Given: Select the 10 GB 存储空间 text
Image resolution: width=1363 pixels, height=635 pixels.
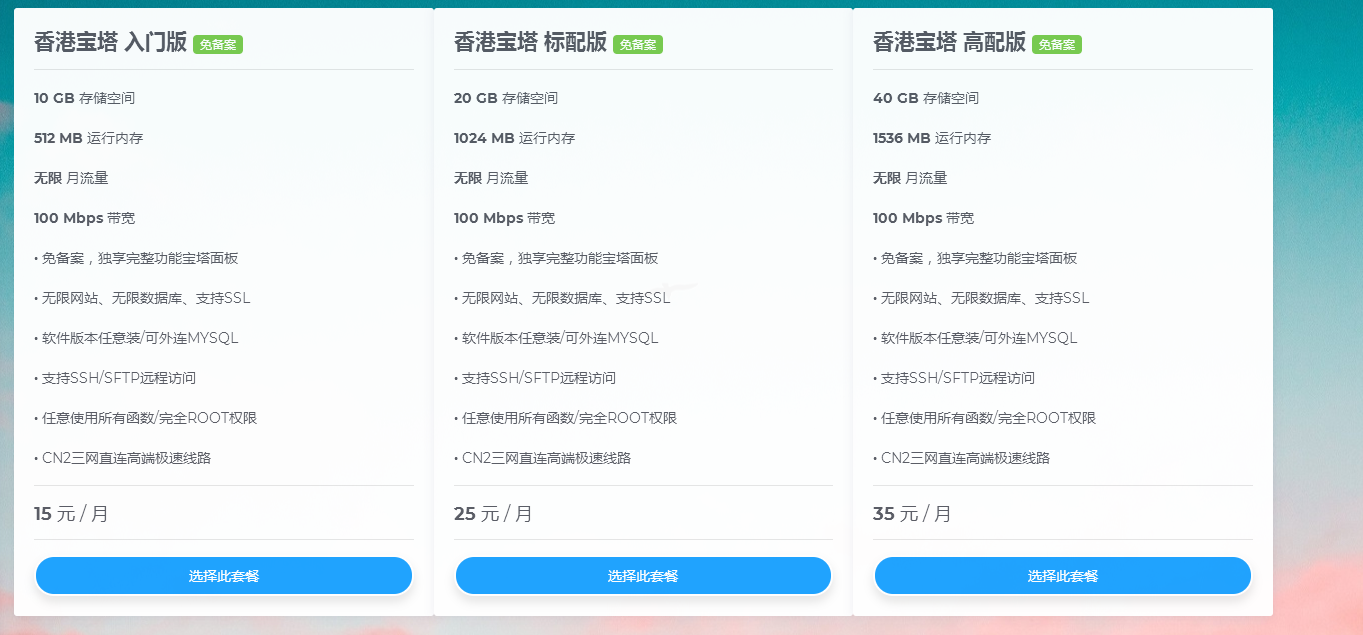Looking at the screenshot, I should [x=84, y=98].
